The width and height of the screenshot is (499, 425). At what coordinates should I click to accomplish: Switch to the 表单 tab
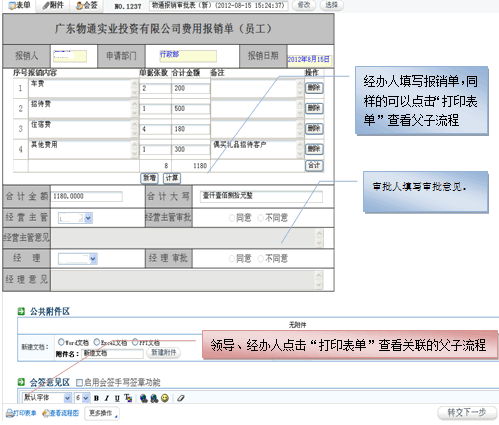(x=20, y=5)
